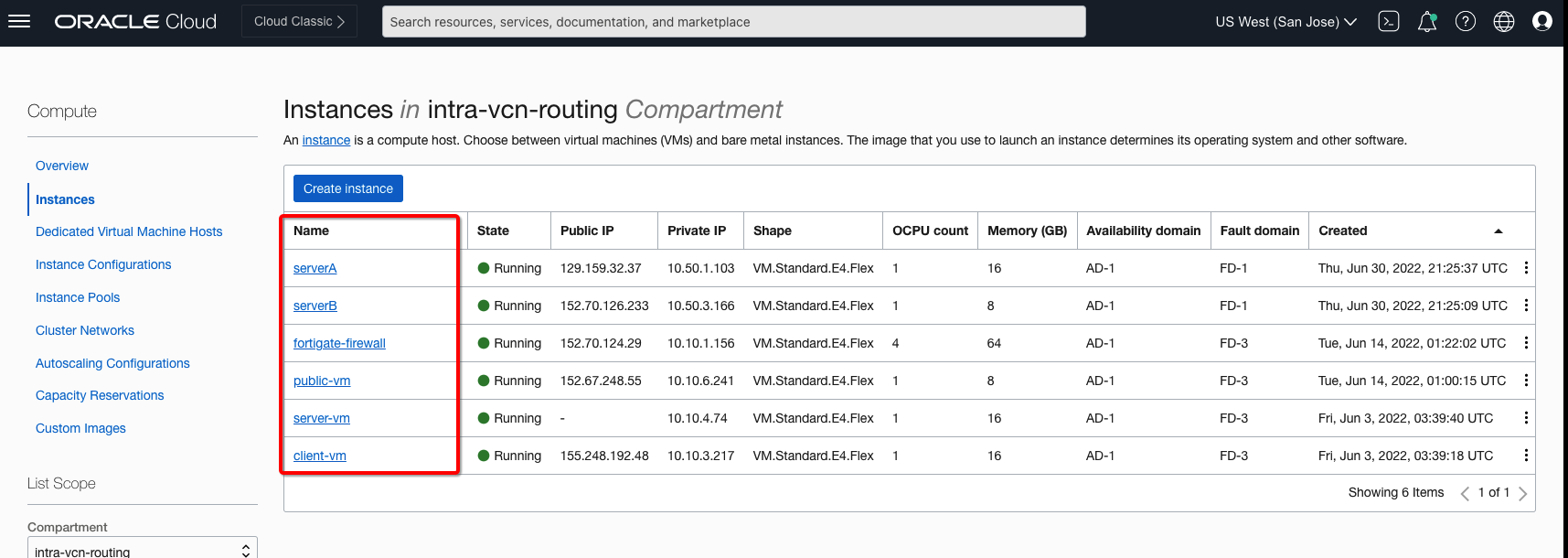
Task: Select private IP 10.10.4.74
Action: pyautogui.click(x=698, y=418)
